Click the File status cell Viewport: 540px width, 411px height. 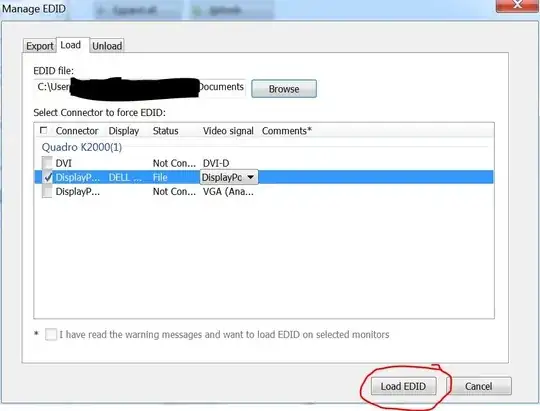click(160, 177)
